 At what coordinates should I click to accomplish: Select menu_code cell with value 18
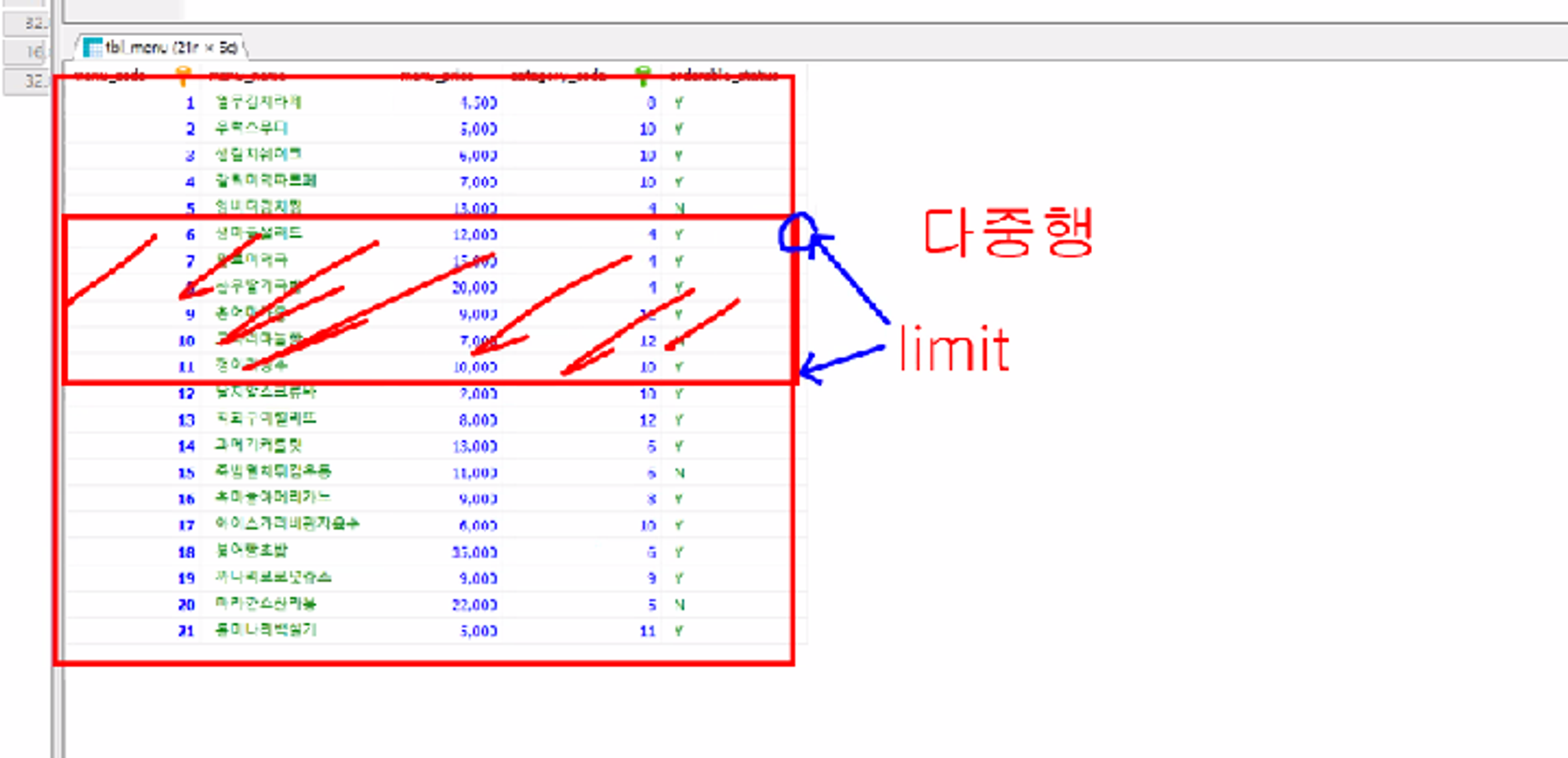[186, 552]
